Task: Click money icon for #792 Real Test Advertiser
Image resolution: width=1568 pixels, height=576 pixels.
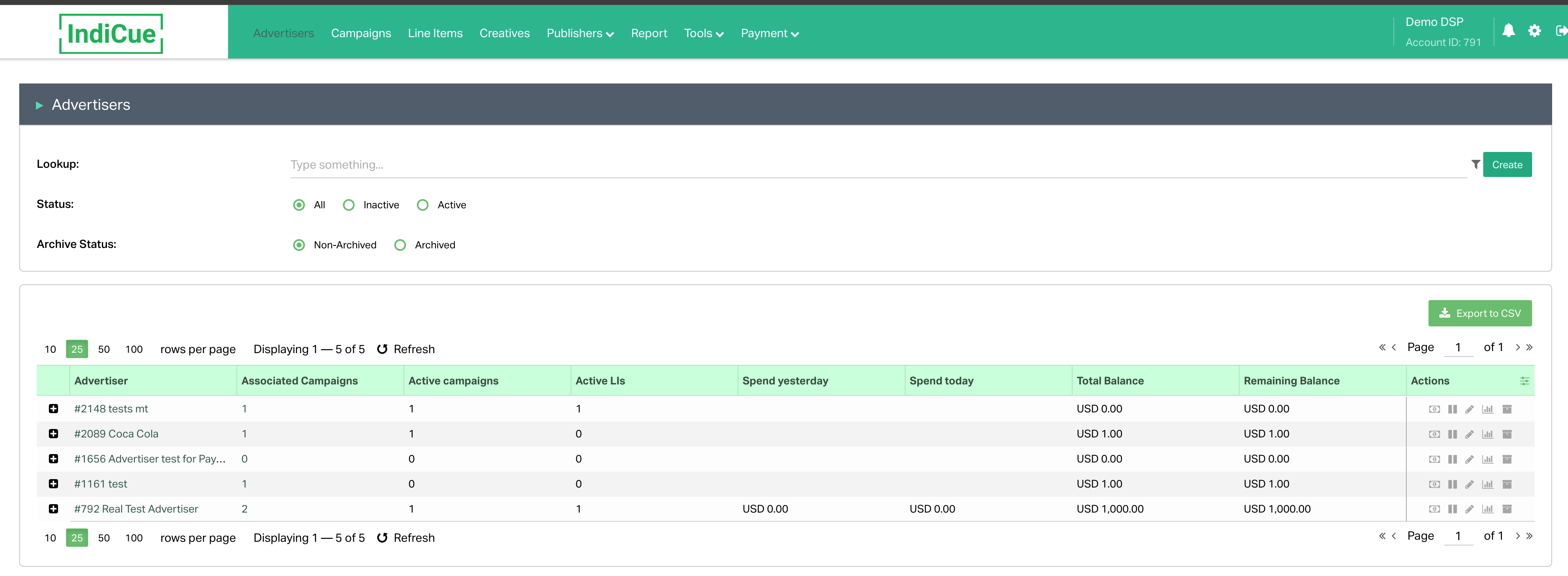Action: (x=1434, y=509)
